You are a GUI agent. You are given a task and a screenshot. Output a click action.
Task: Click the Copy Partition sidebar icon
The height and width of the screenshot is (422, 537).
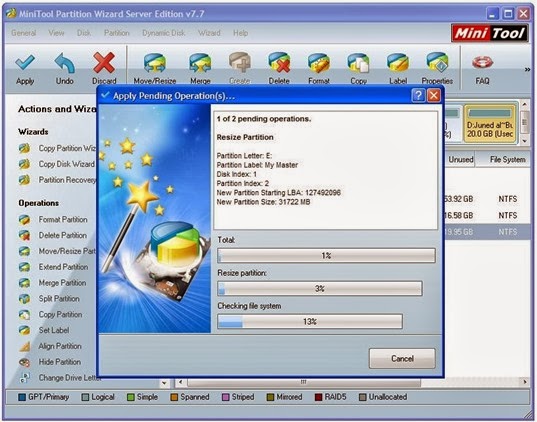(24, 314)
